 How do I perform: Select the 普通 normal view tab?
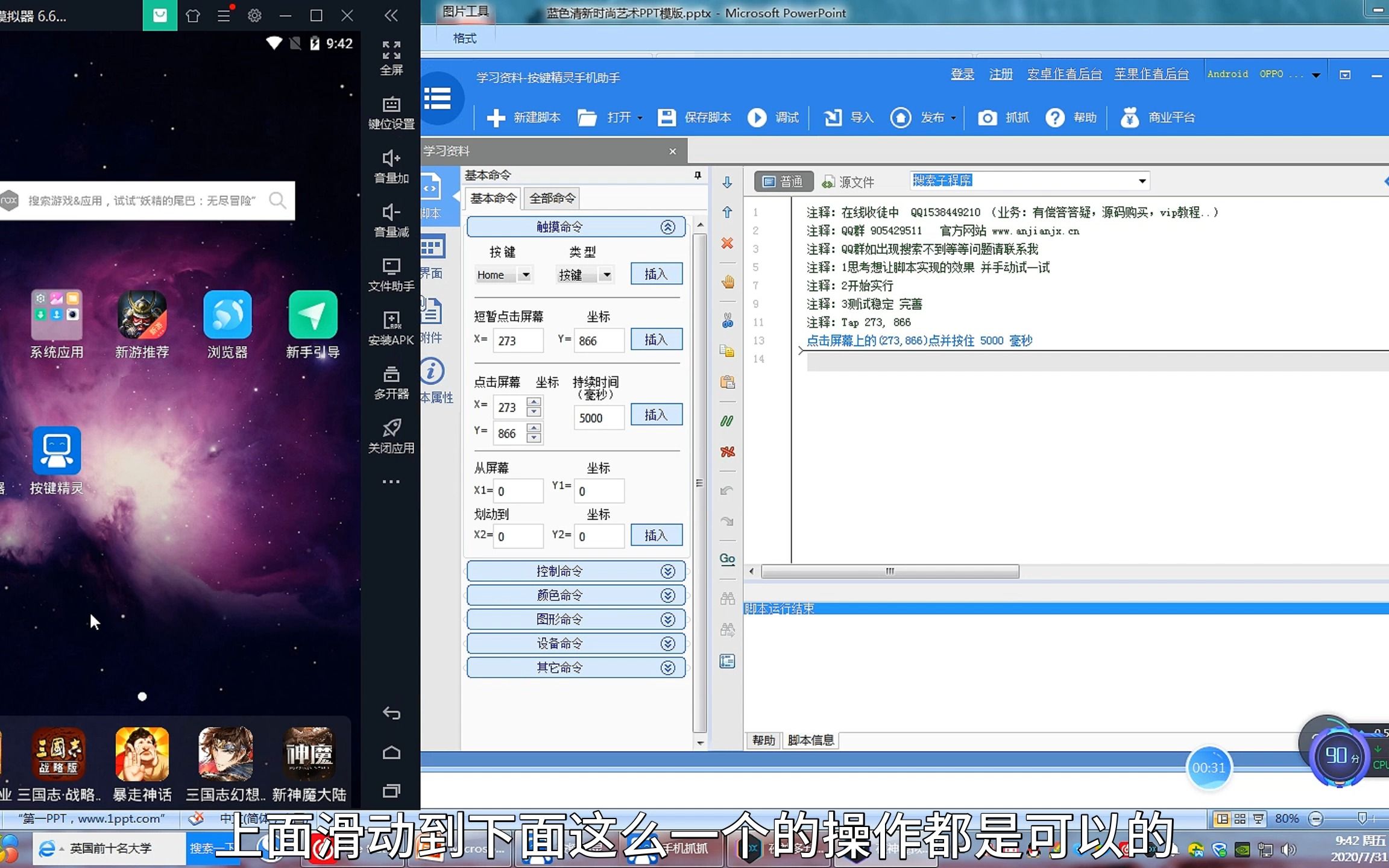point(783,181)
